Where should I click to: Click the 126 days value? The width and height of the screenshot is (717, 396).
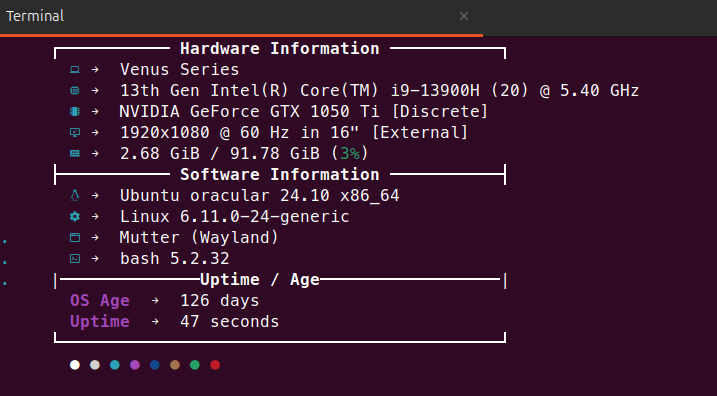pos(219,301)
